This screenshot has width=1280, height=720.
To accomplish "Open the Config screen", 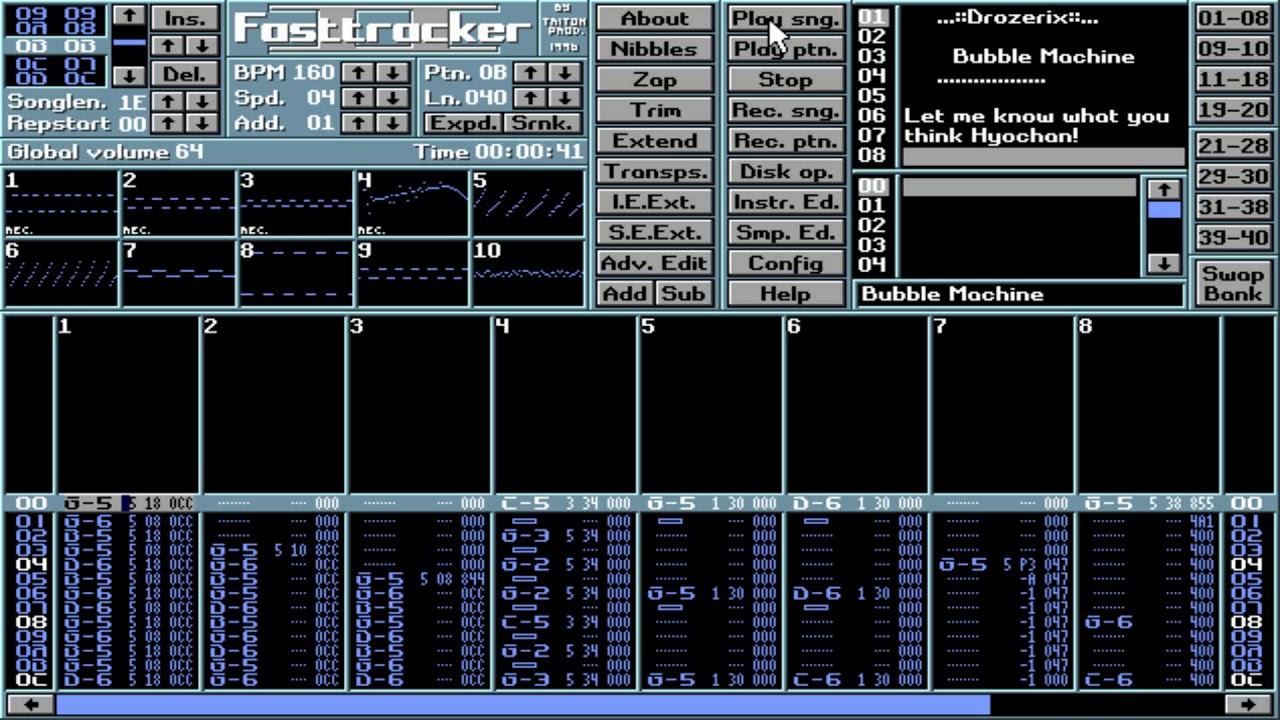I will coord(785,263).
